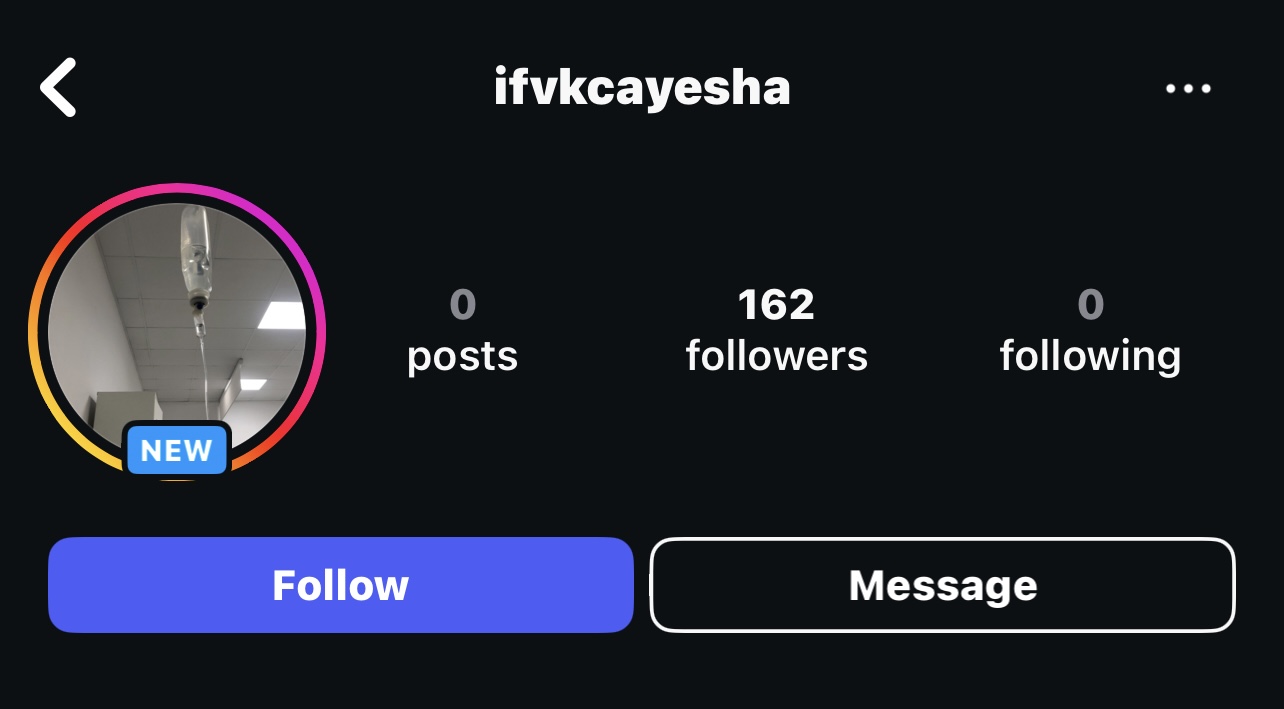Open the three-dot more options menu
The width and height of the screenshot is (1284, 709).
(1188, 89)
